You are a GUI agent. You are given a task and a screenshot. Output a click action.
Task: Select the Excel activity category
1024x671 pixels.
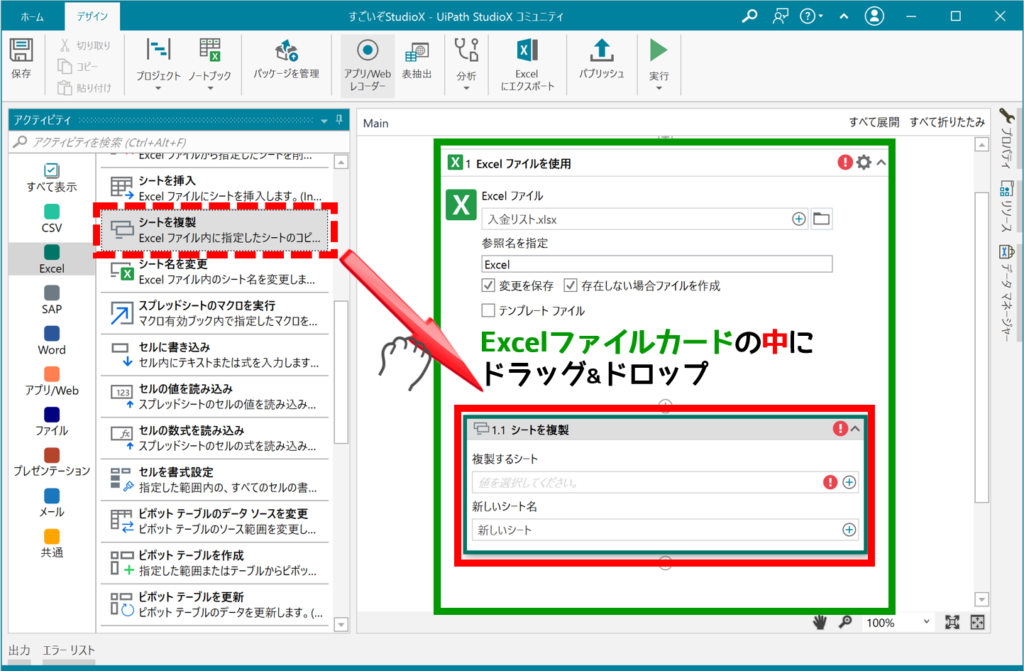point(52,259)
